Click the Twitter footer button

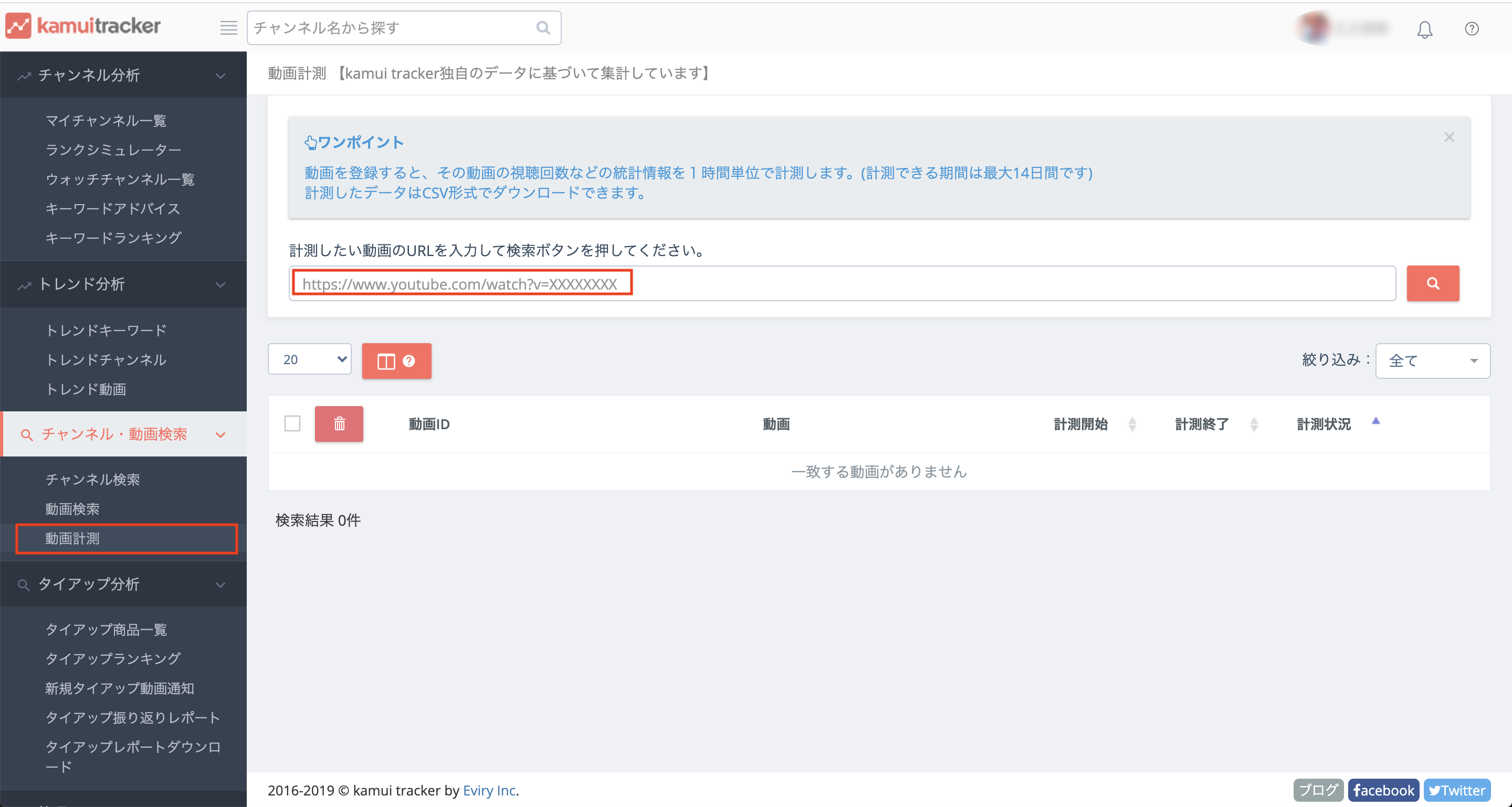(1456, 790)
